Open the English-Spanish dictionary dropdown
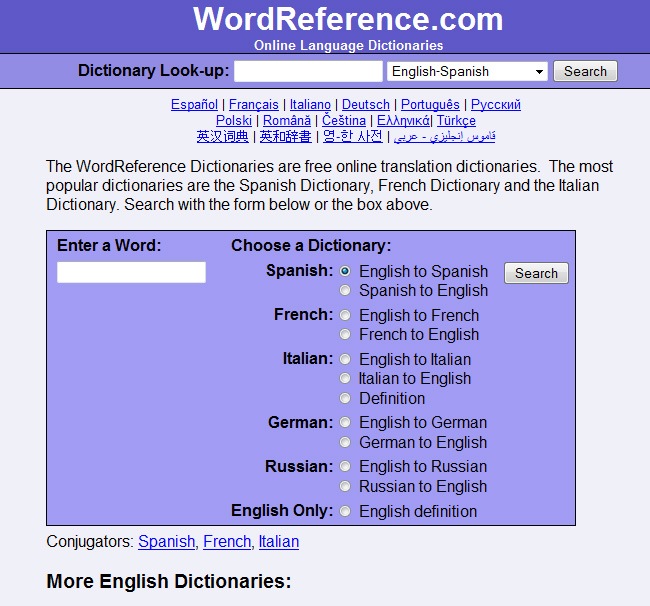This screenshot has width=650, height=606. pos(467,71)
